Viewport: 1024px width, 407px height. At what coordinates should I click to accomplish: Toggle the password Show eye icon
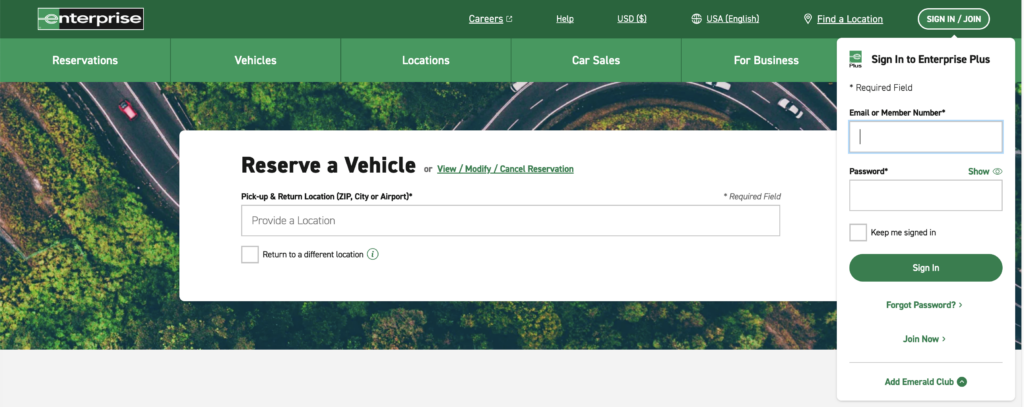(x=997, y=172)
